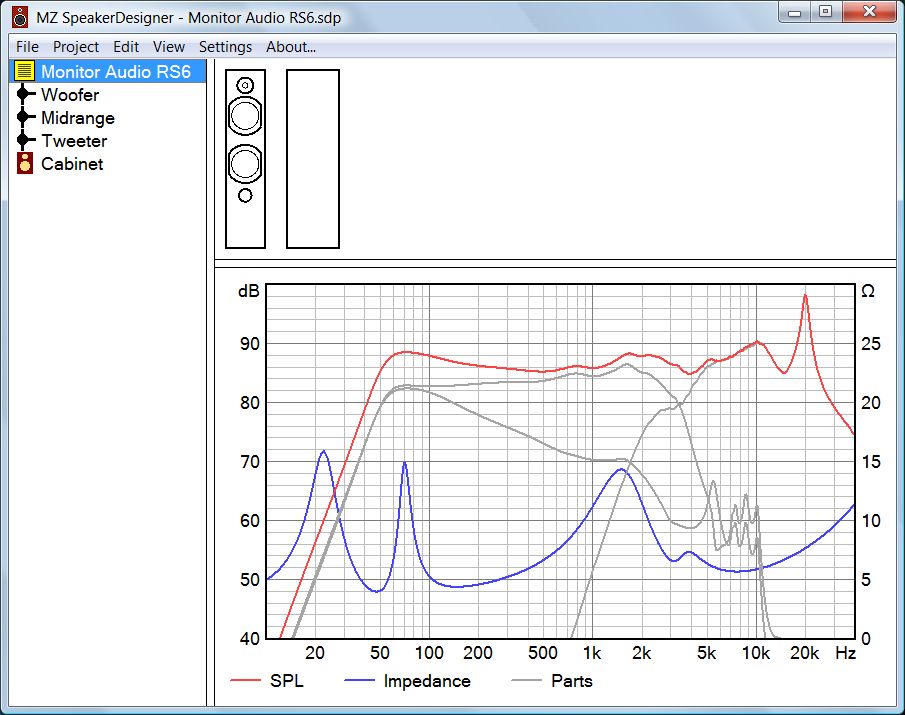Viewport: 905px width, 715px height.
Task: Minimize the MZ SpeakerDesigner window
Action: pos(795,12)
